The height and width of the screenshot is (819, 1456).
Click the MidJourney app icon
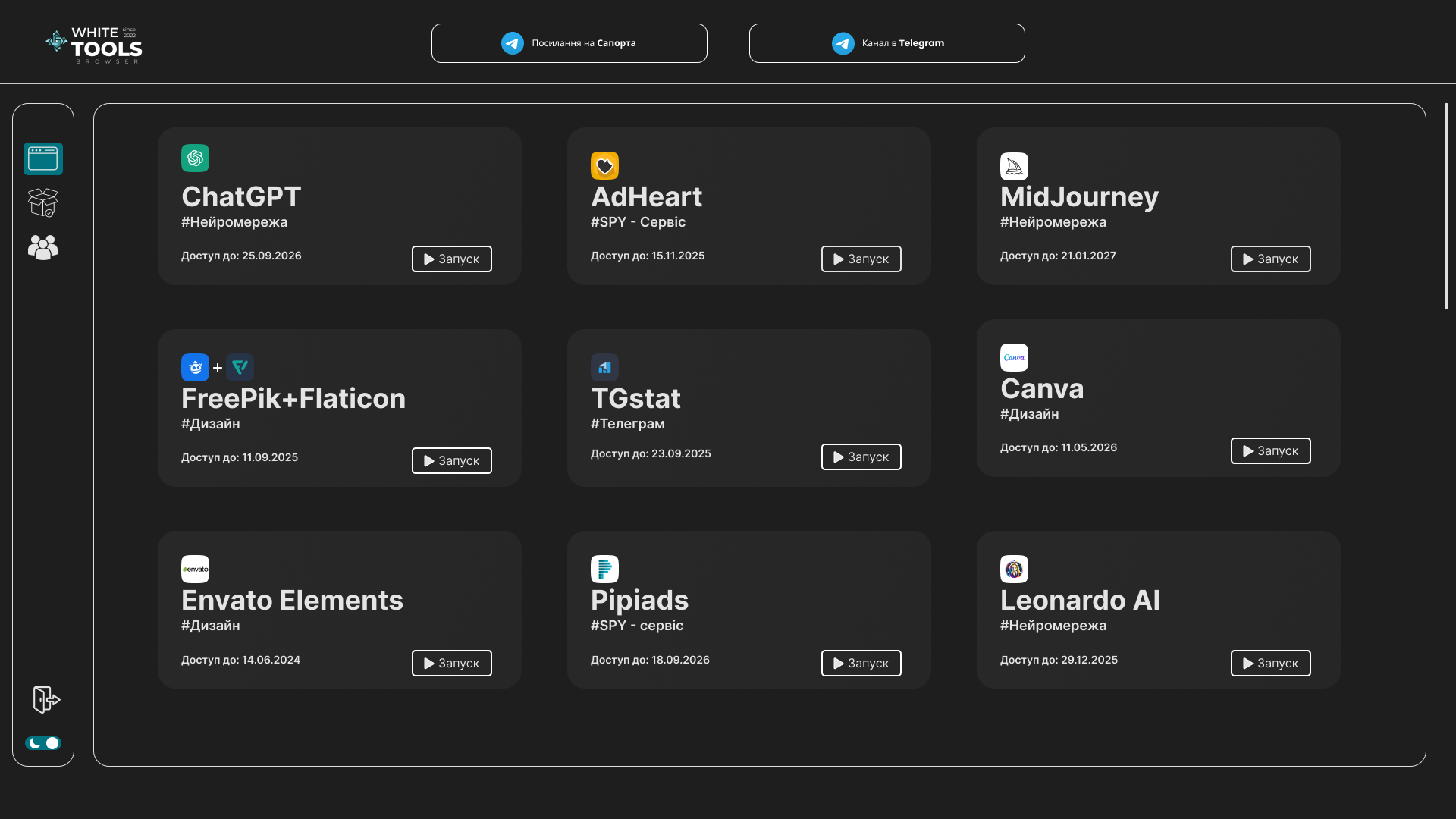(x=1014, y=166)
